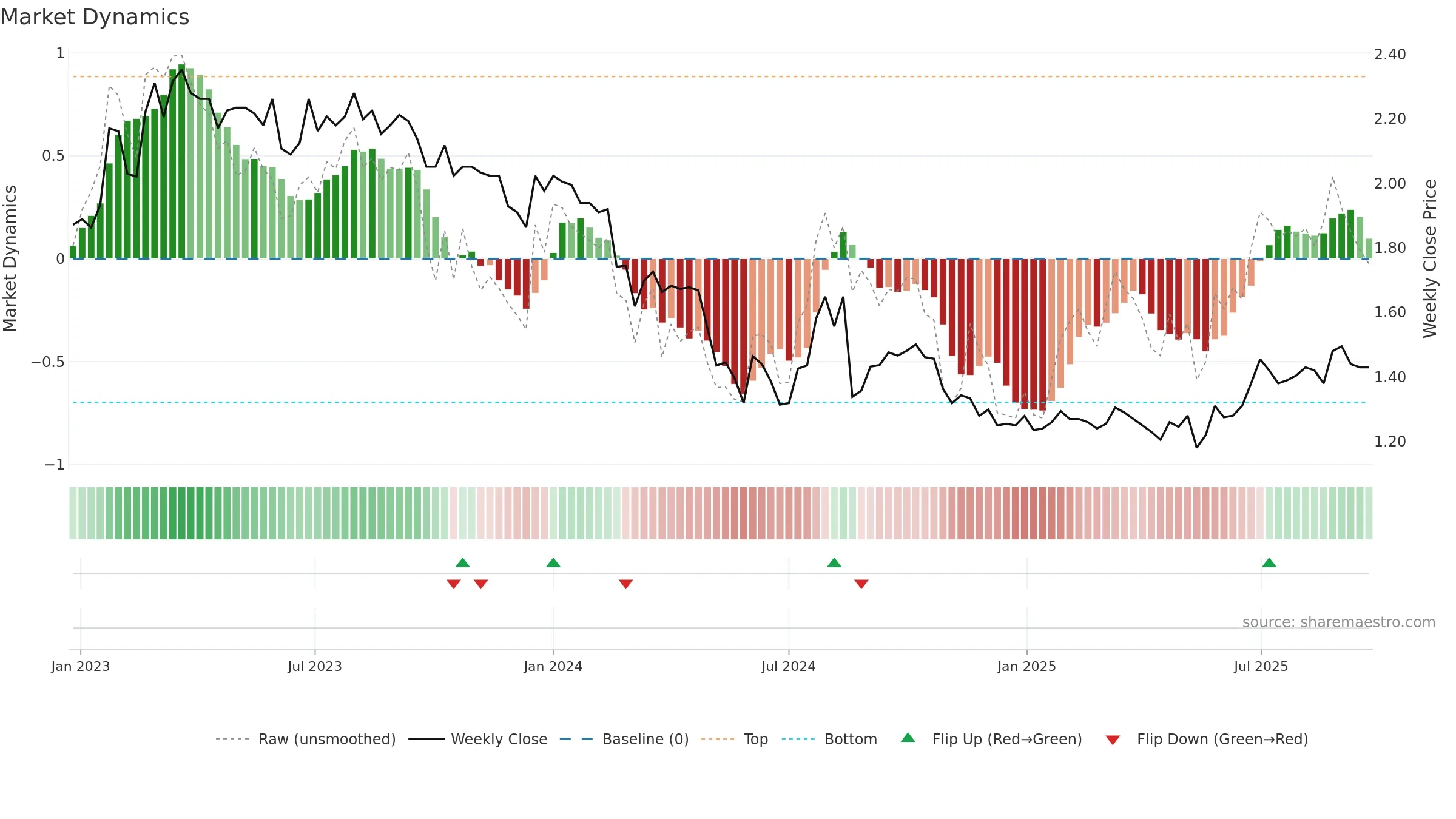Click the Jul 2023 x-axis label

pos(315,666)
